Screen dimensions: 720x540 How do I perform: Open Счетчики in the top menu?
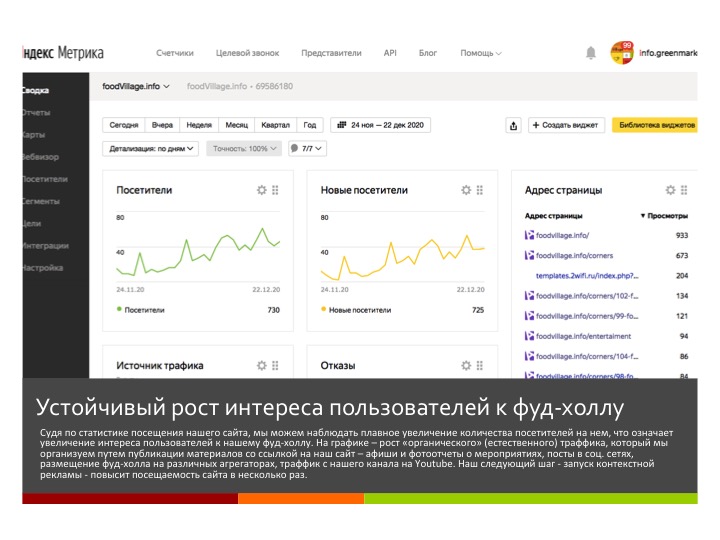pyautogui.click(x=175, y=53)
